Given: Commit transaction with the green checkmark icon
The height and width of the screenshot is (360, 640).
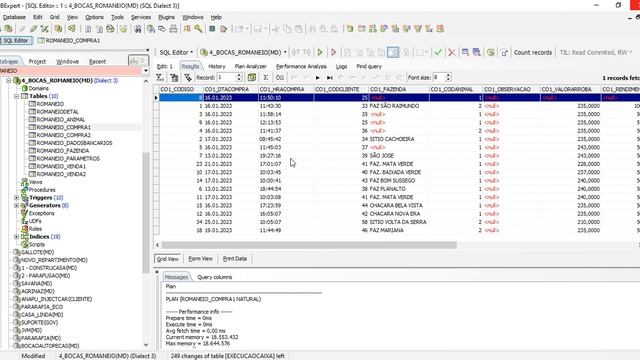Looking at the screenshot, I should [438, 52].
